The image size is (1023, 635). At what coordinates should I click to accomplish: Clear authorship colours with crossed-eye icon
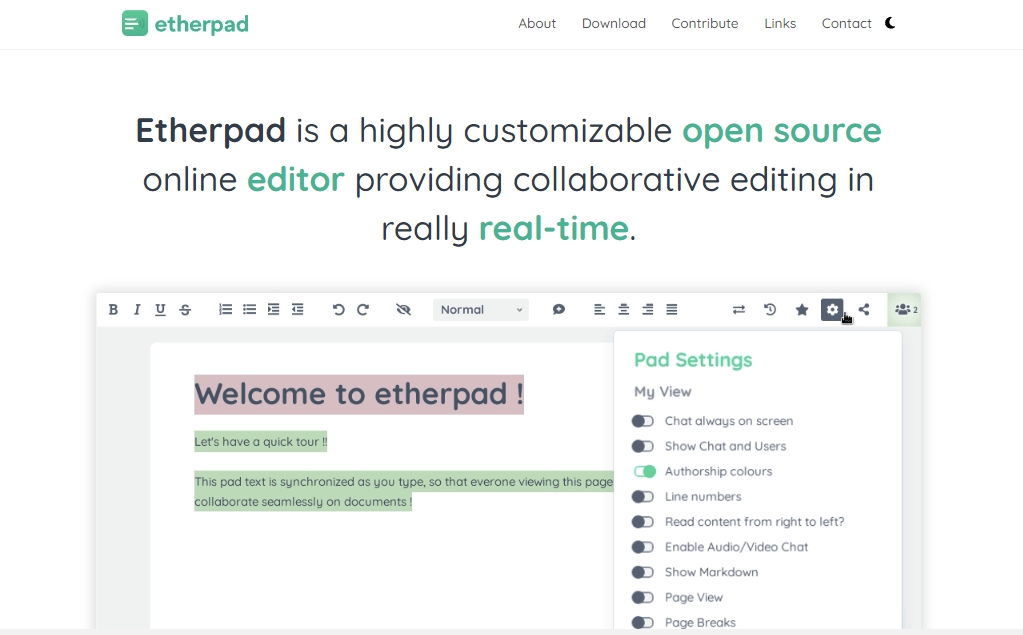coord(403,309)
